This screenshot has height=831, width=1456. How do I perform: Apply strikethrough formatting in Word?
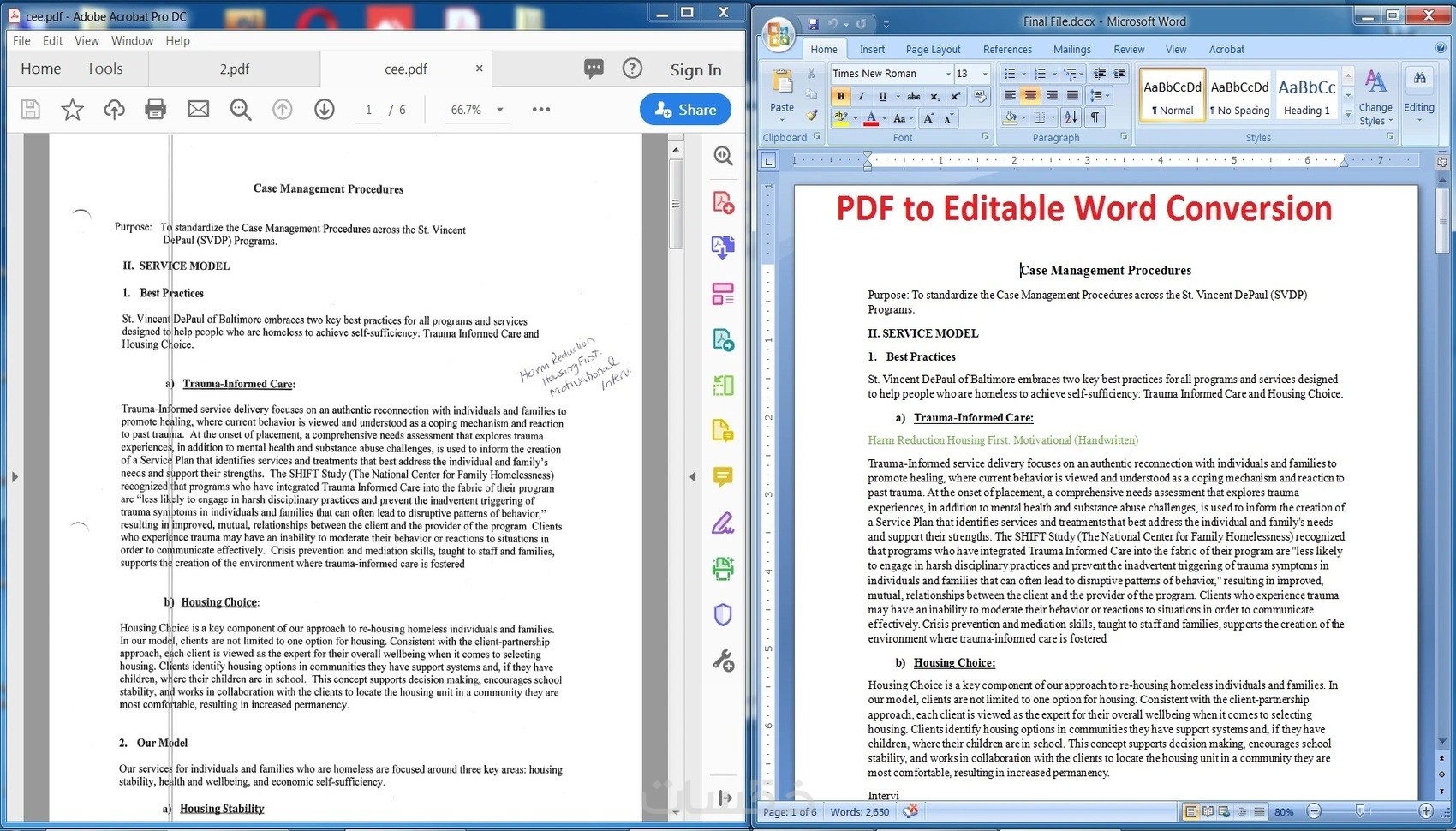point(914,97)
